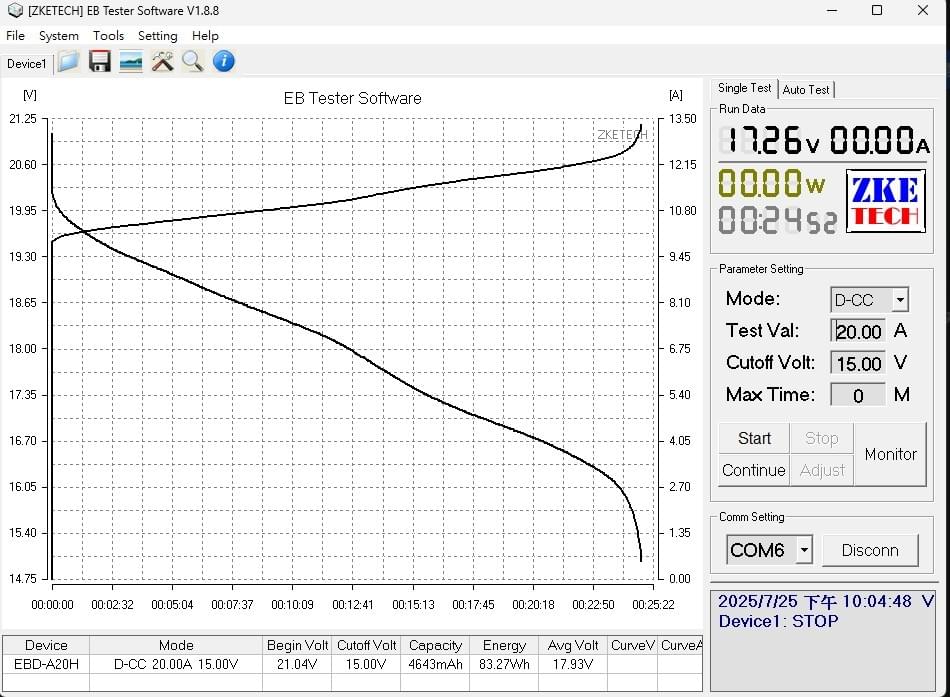
Task: Click the Energy column header
Action: [504, 645]
